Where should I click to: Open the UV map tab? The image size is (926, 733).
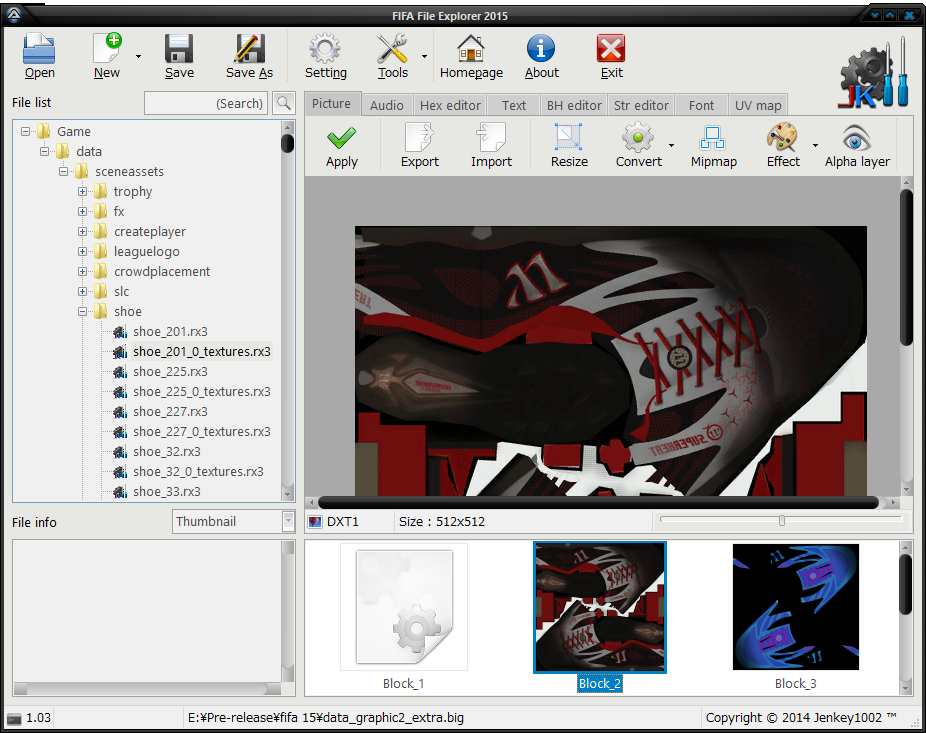click(758, 105)
